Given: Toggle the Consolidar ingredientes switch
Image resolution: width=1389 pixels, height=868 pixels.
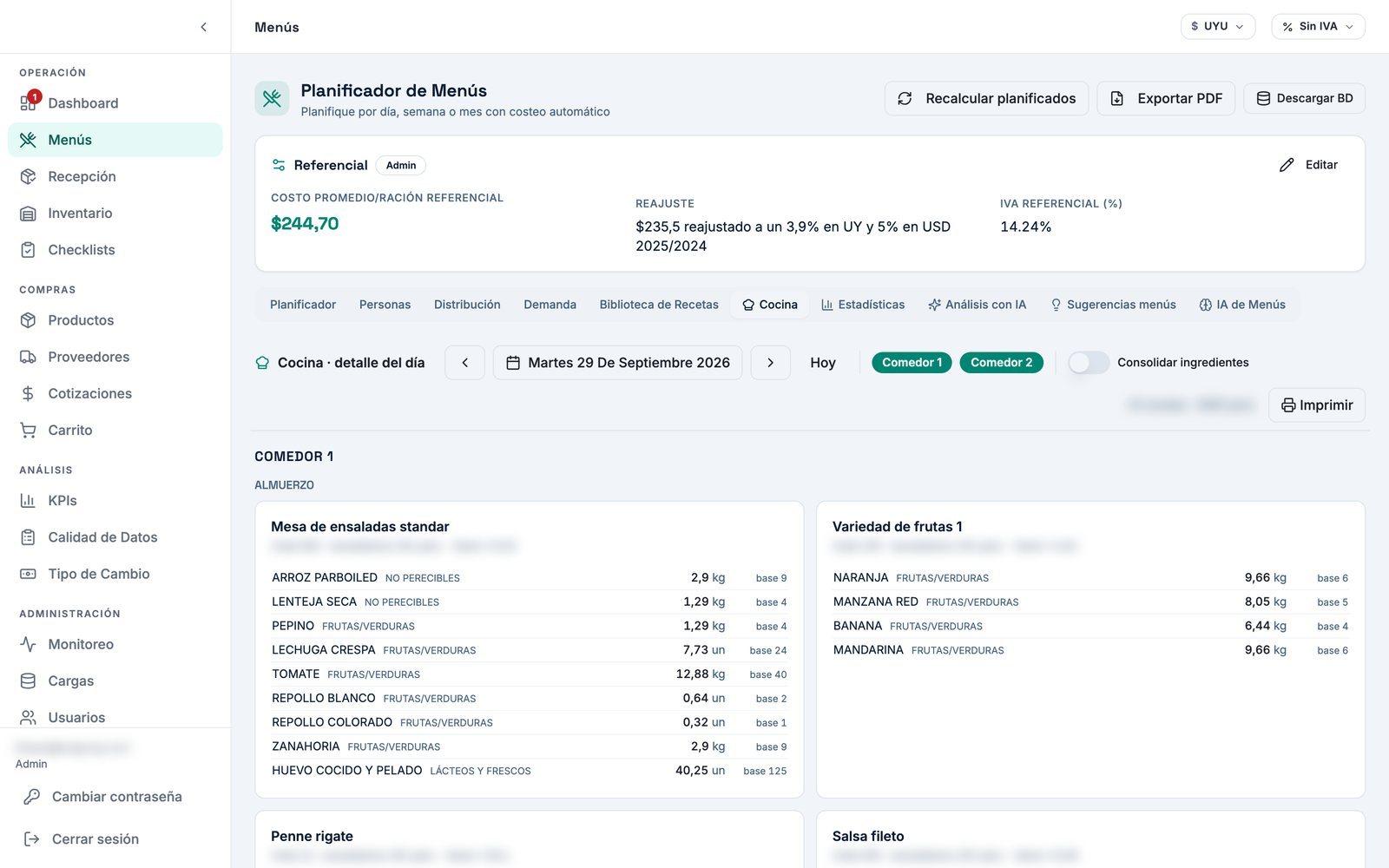Looking at the screenshot, I should (1089, 363).
